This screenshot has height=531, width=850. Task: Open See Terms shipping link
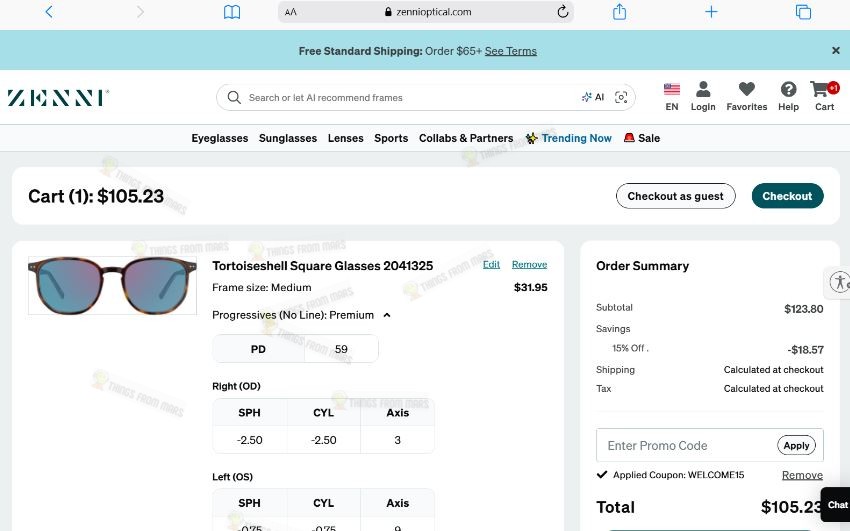tap(510, 51)
